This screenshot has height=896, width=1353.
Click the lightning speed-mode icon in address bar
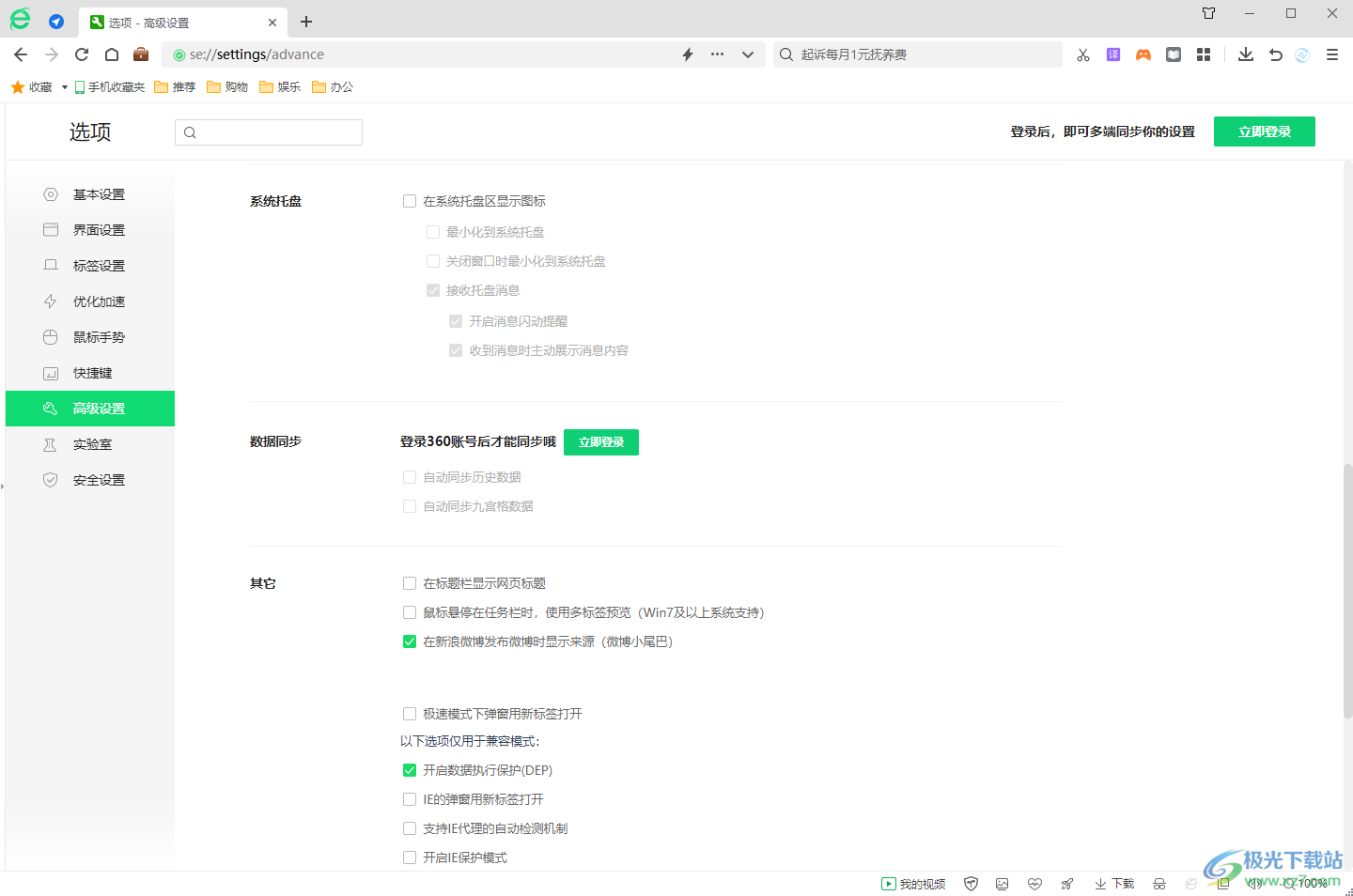688,54
